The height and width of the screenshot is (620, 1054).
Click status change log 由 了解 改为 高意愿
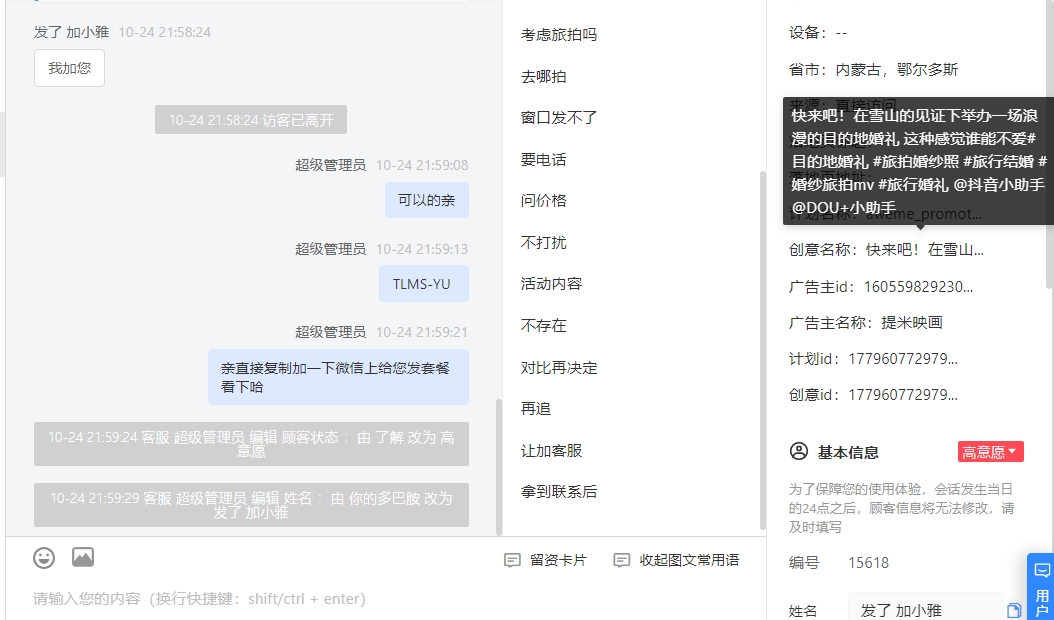point(251,444)
